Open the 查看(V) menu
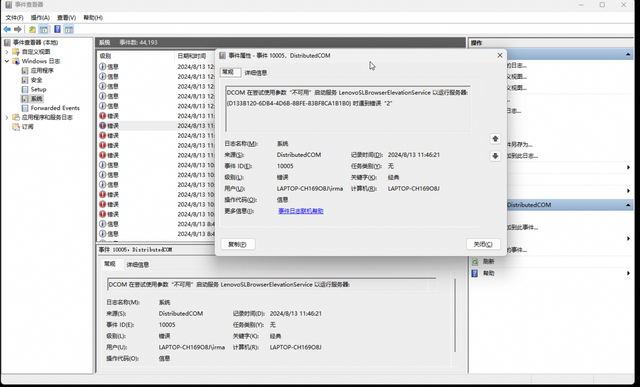This screenshot has width=640, height=387. 67,18
